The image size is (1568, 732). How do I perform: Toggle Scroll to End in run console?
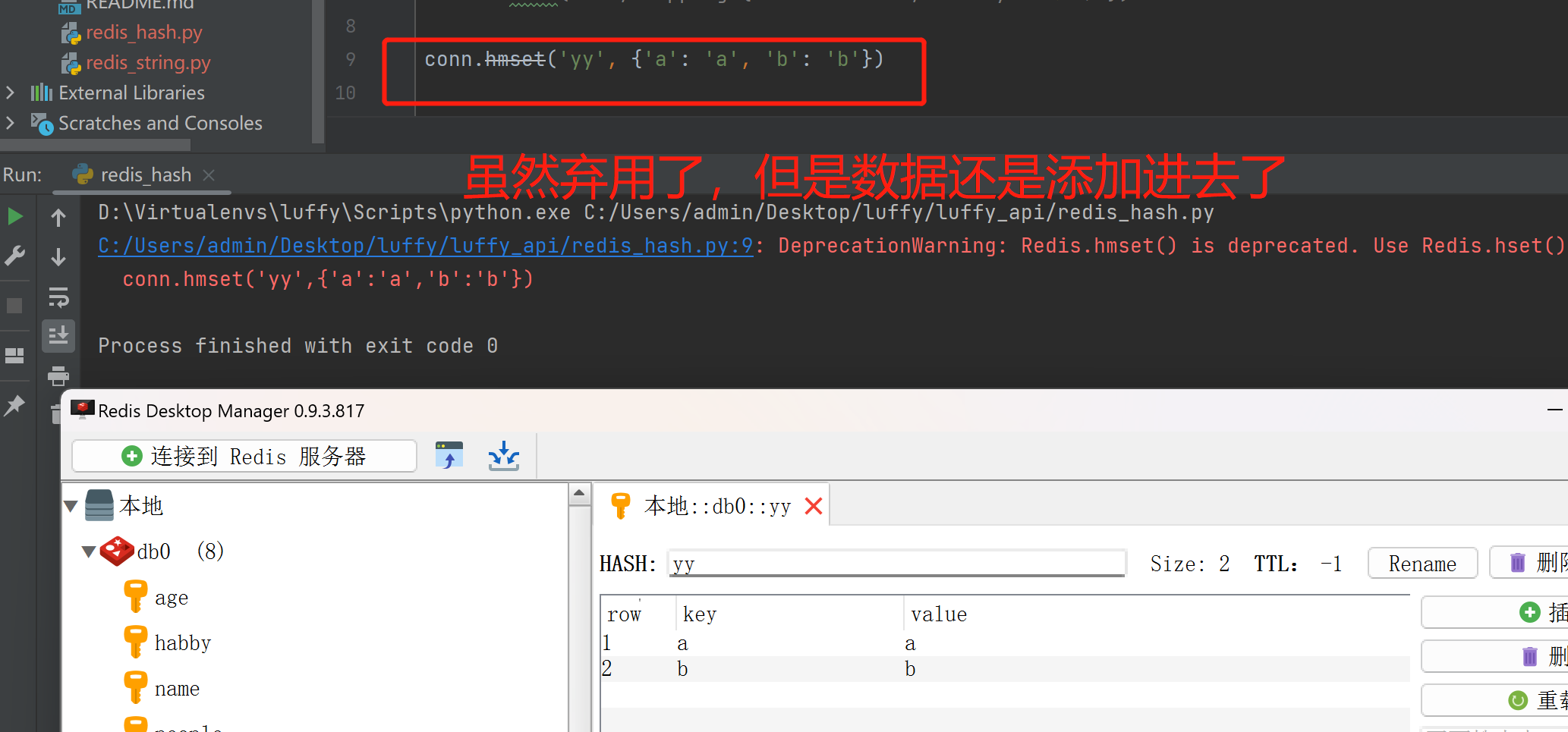pyautogui.click(x=58, y=335)
